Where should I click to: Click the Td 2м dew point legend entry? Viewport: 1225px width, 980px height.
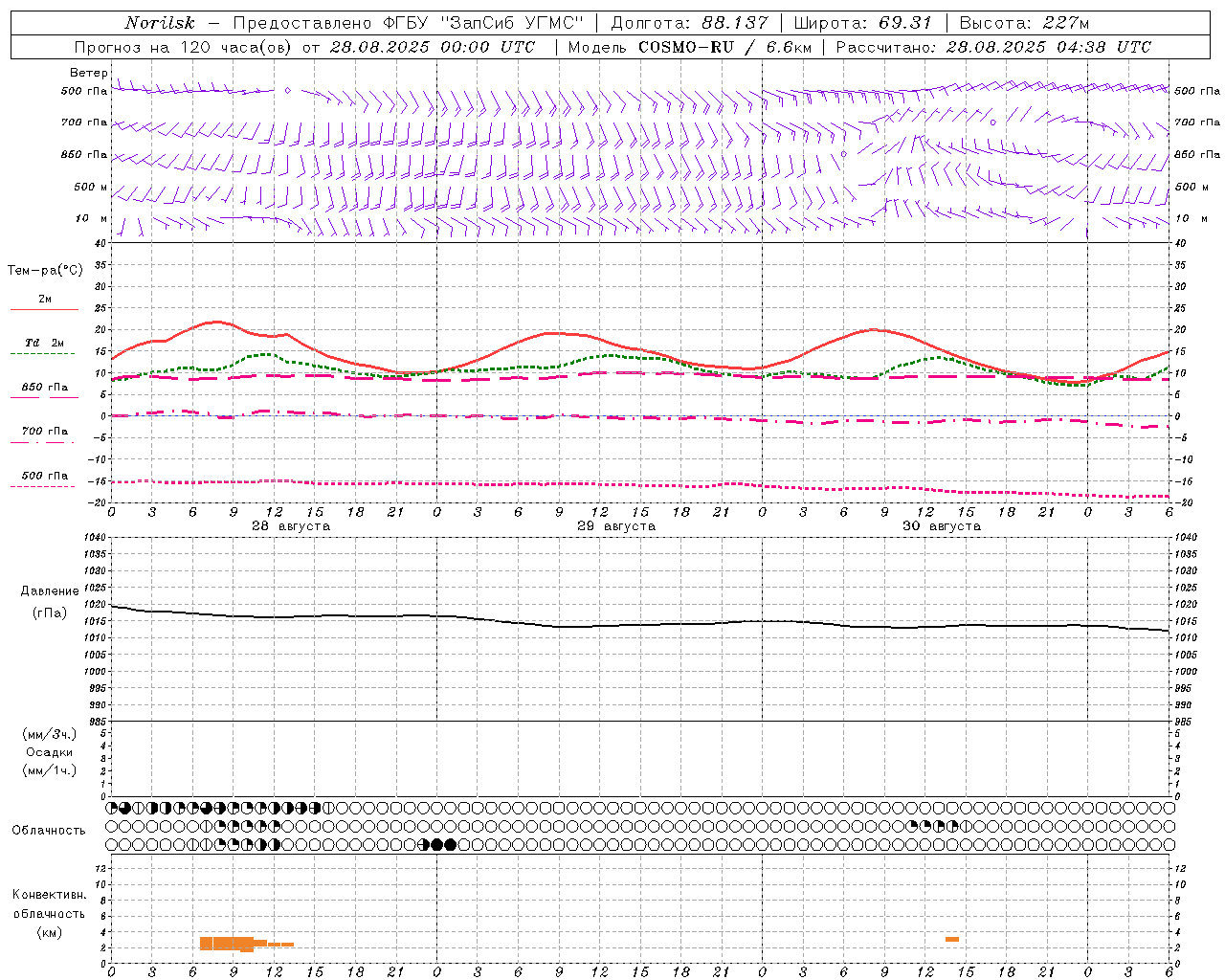coord(44,347)
